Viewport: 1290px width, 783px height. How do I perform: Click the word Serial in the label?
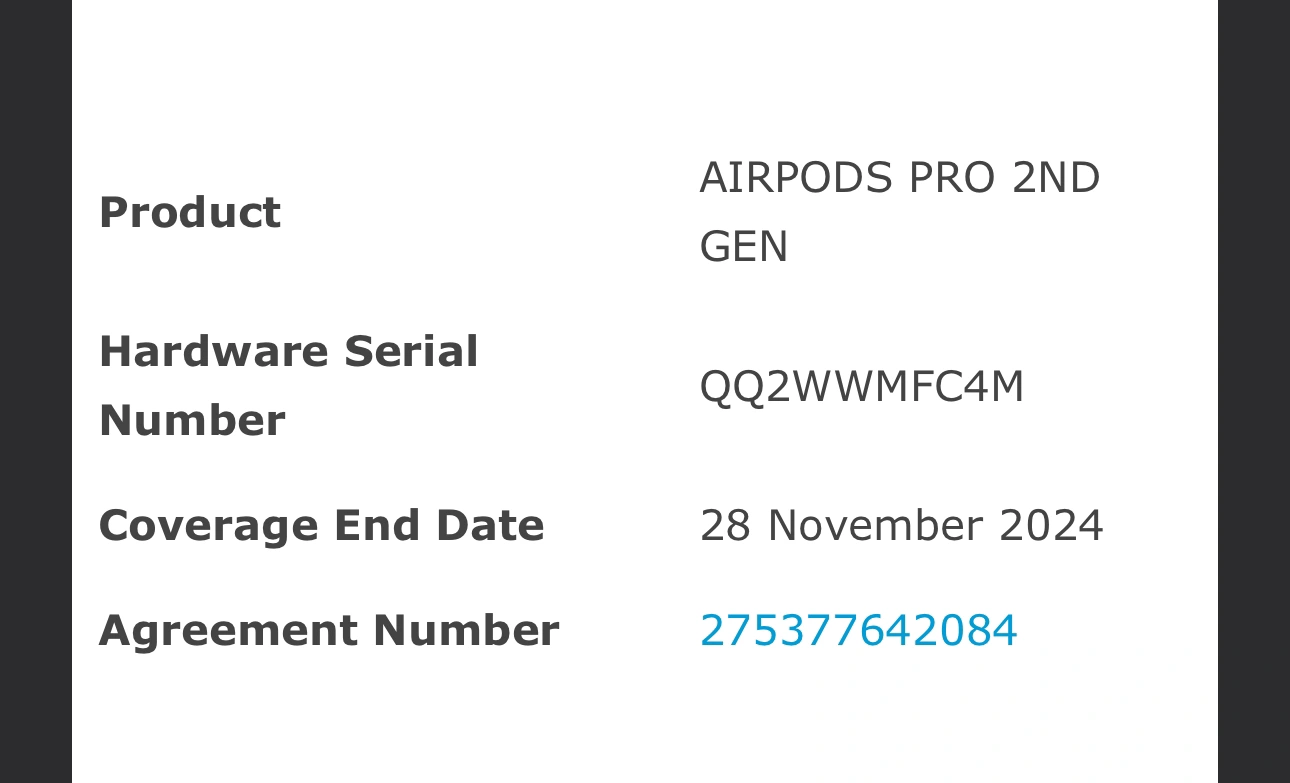(x=412, y=351)
